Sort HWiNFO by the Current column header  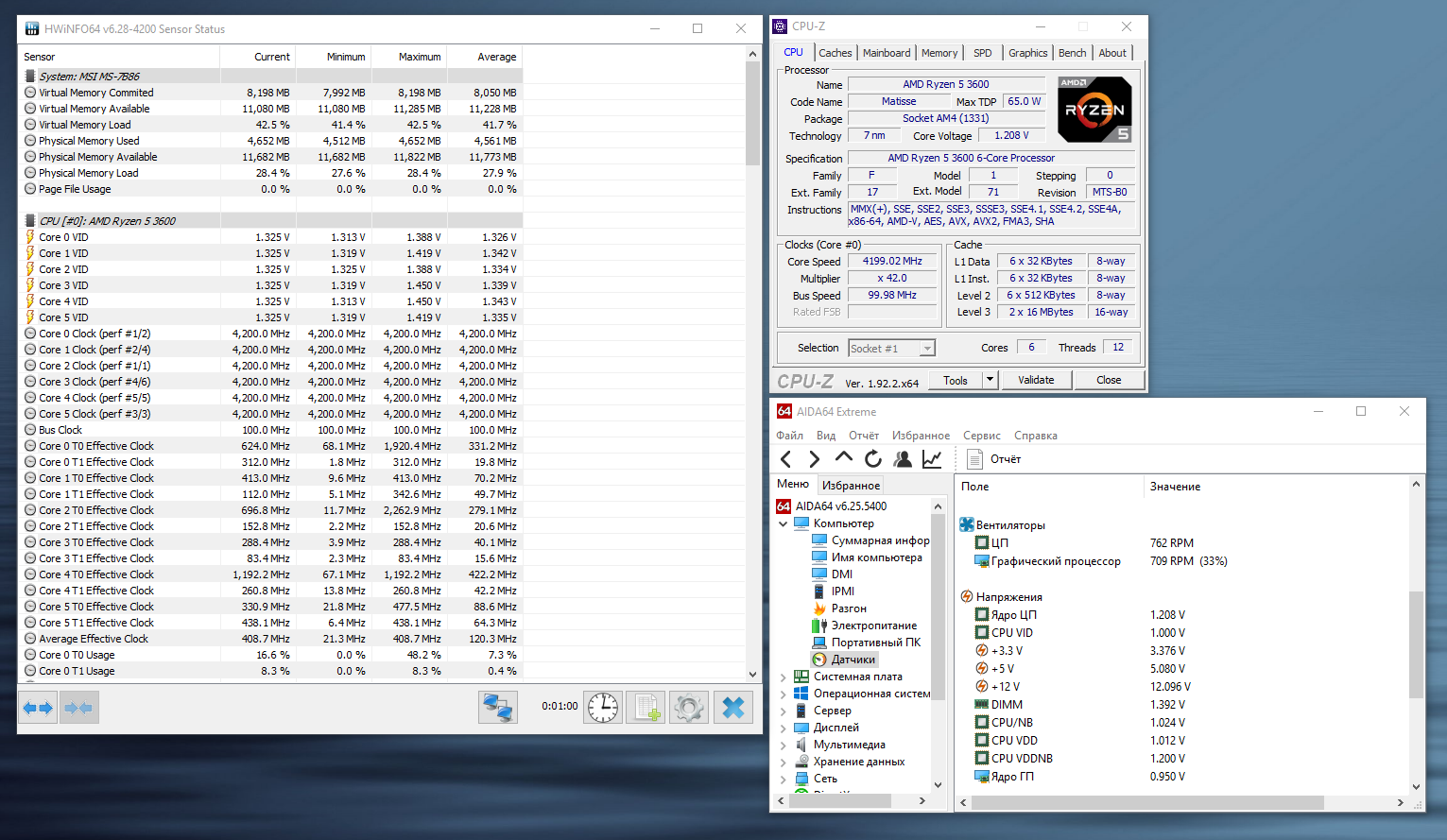pos(258,57)
